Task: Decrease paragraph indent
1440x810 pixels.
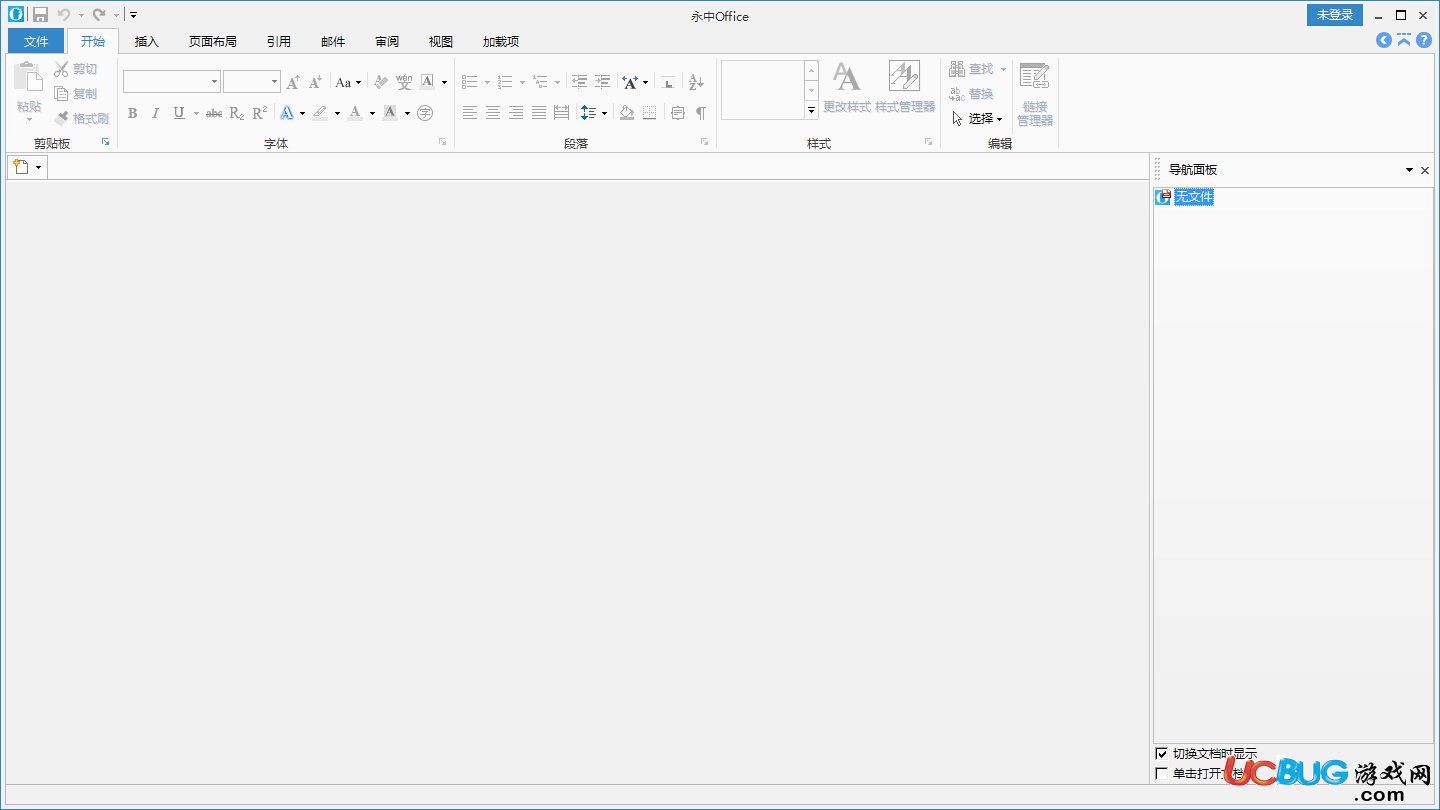Action: [x=579, y=82]
